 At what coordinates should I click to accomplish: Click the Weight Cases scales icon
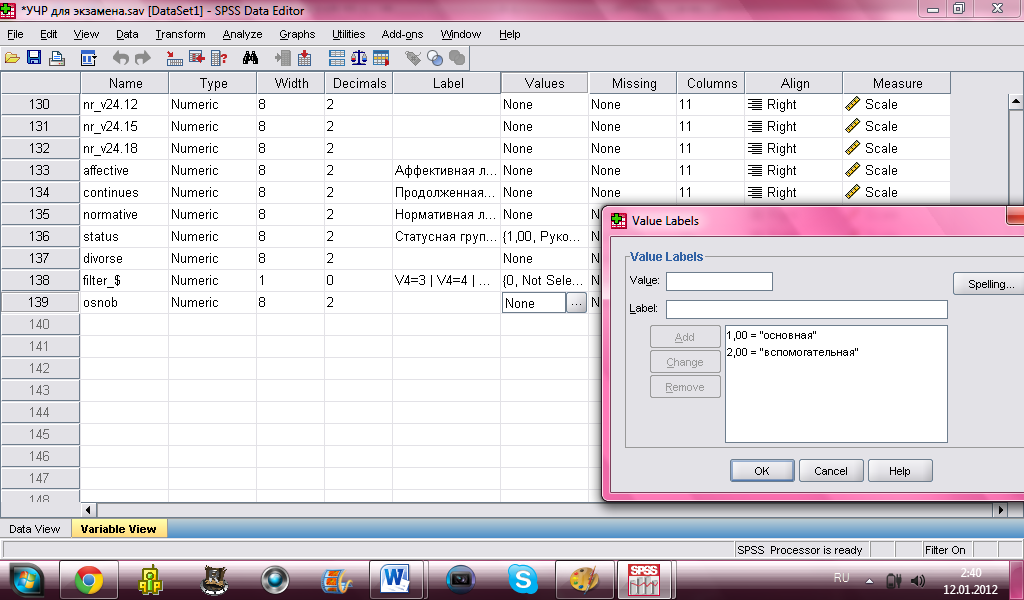pyautogui.click(x=359, y=58)
